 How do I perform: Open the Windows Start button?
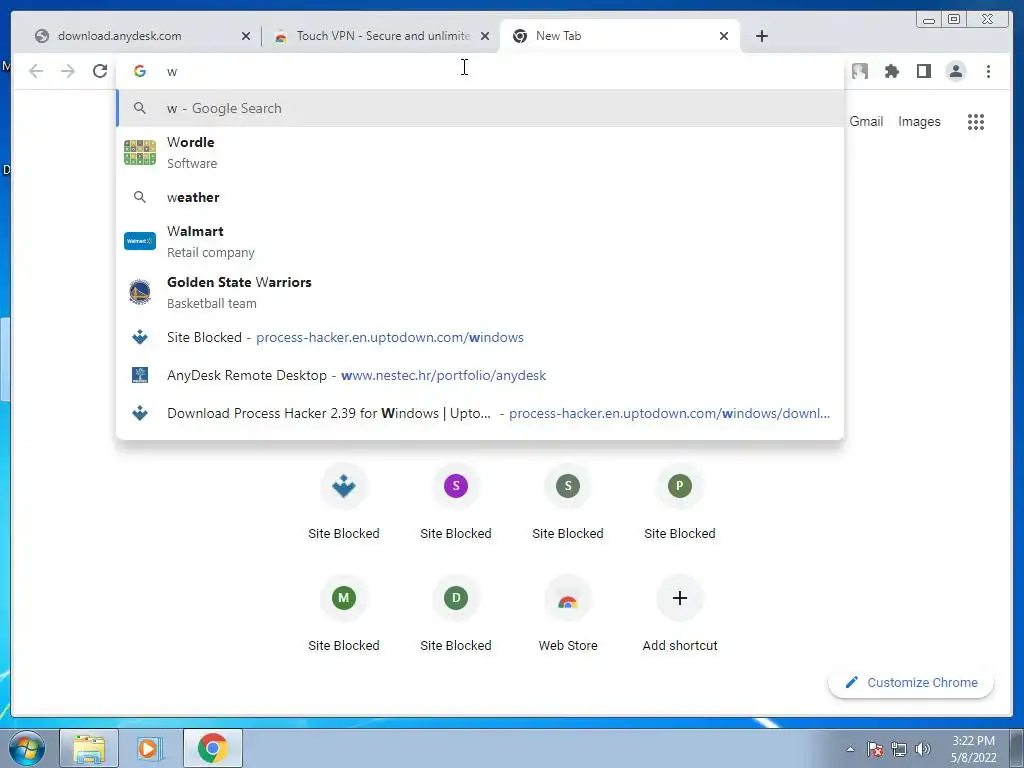tap(27, 748)
